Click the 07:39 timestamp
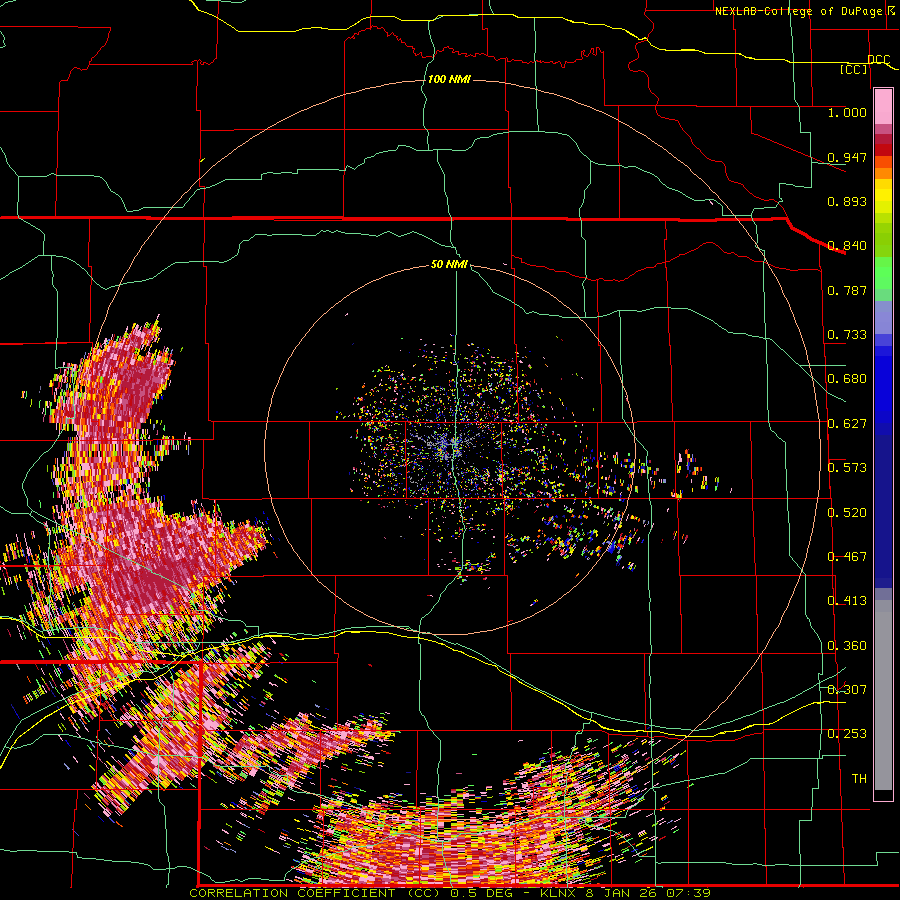This screenshot has height=900, width=900. point(688,893)
